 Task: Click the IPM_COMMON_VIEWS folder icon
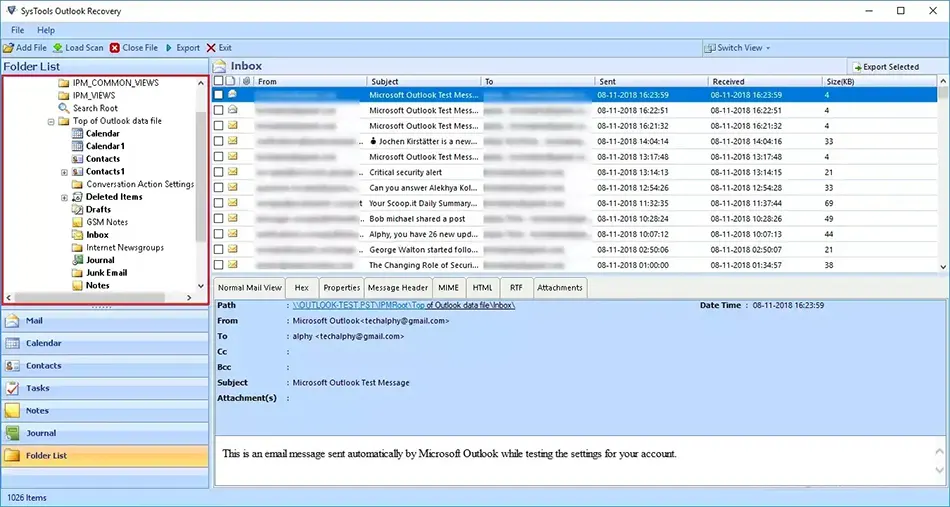pyautogui.click(x=64, y=82)
